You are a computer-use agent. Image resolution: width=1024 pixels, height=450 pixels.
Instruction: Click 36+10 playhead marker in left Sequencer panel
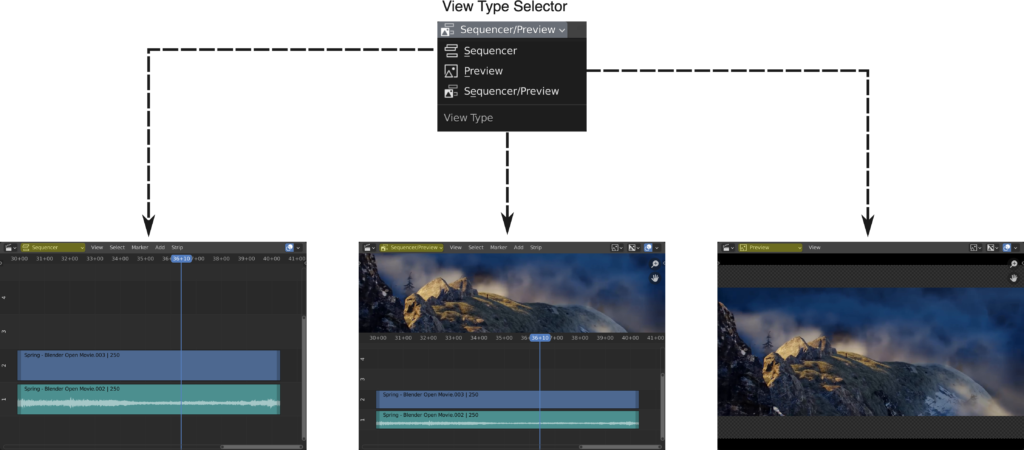tap(182, 259)
